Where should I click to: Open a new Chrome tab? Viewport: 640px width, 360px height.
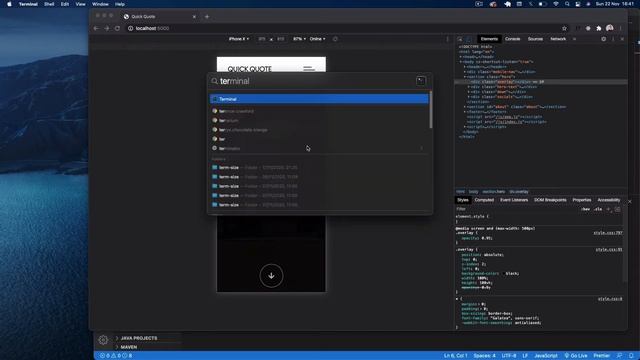[207, 17]
